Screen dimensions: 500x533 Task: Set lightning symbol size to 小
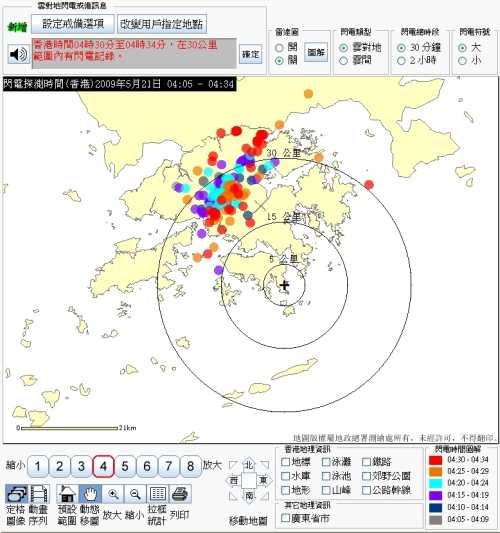pyautogui.click(x=462, y=61)
